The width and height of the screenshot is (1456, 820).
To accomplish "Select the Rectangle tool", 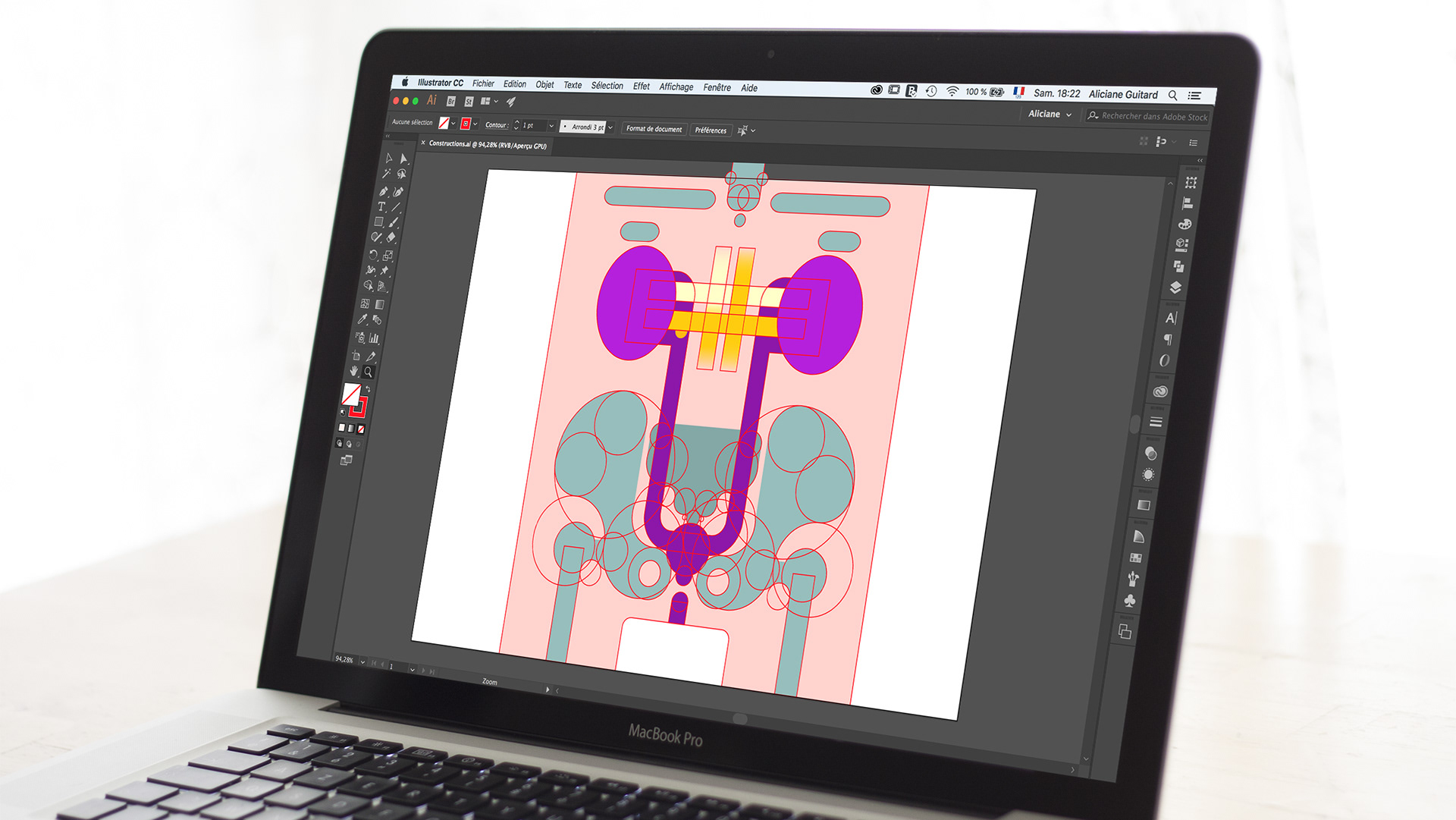I will coord(378,221).
